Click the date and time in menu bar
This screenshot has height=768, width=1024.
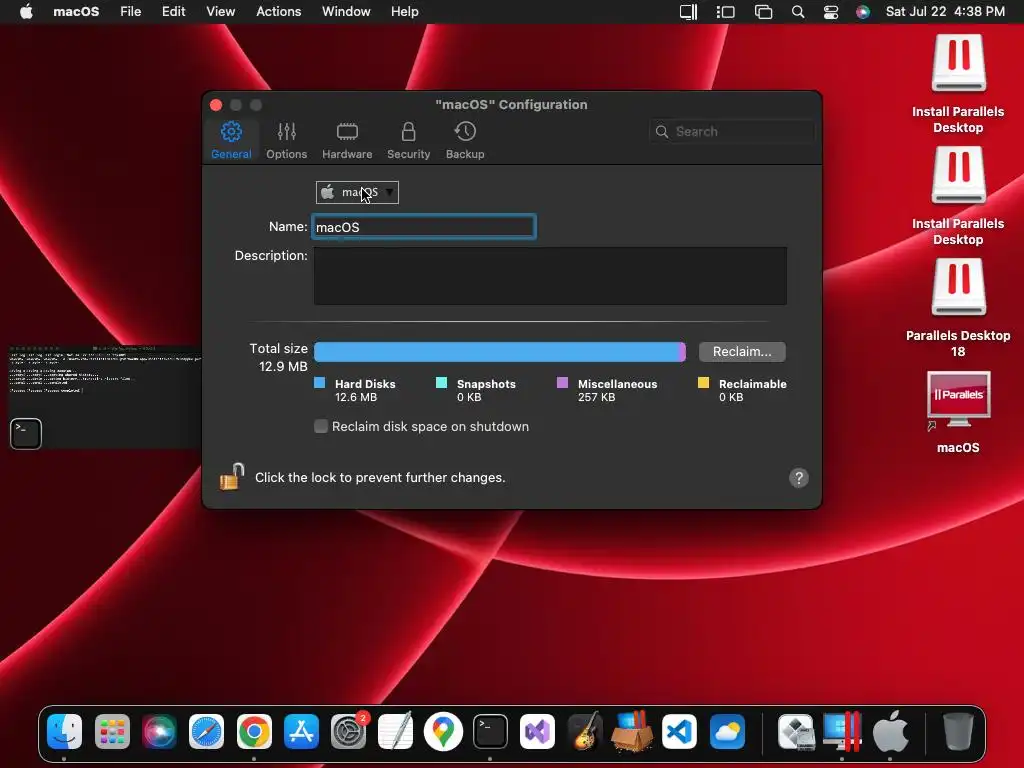(x=945, y=12)
